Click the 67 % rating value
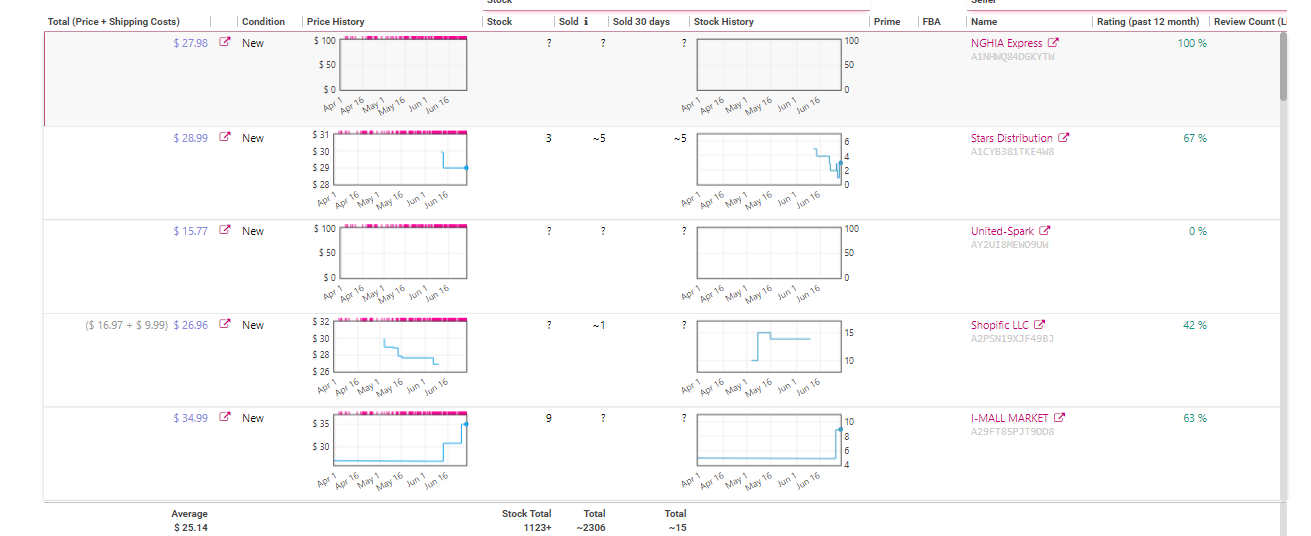The height and width of the screenshot is (536, 1311). coord(1195,138)
